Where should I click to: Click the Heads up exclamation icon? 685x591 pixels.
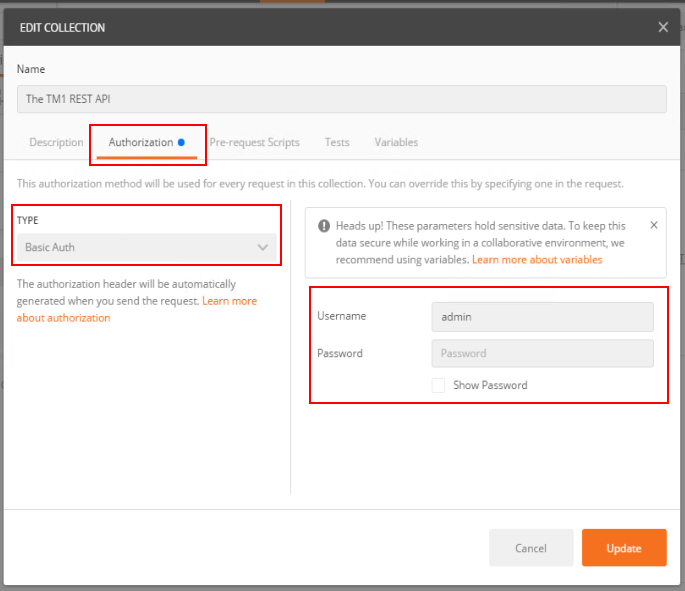click(324, 226)
